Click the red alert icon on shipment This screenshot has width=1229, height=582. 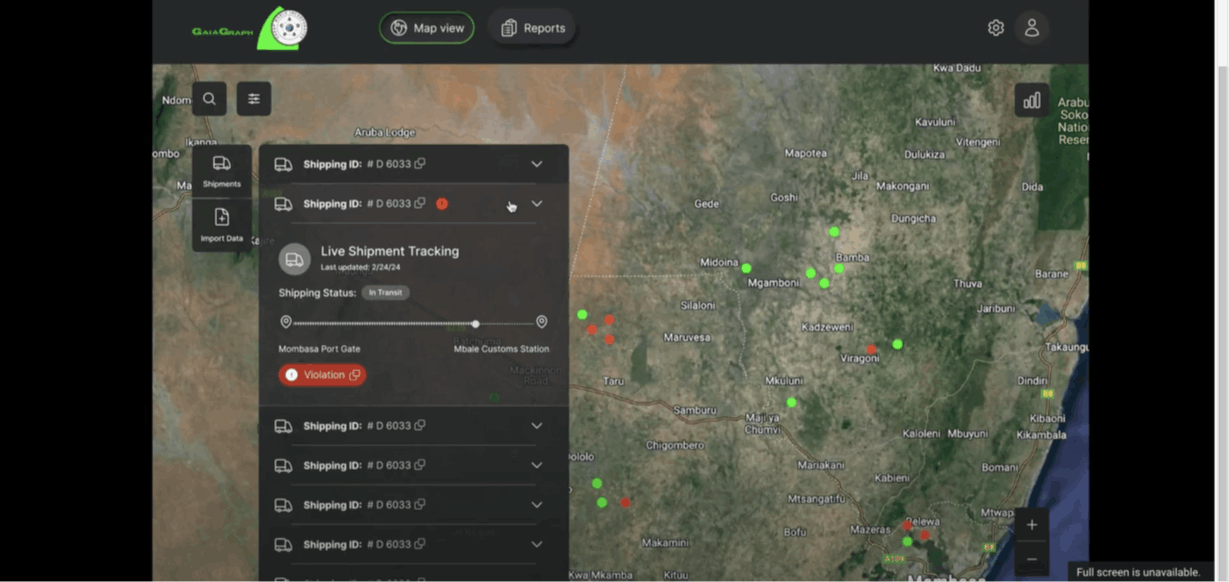[x=442, y=204]
